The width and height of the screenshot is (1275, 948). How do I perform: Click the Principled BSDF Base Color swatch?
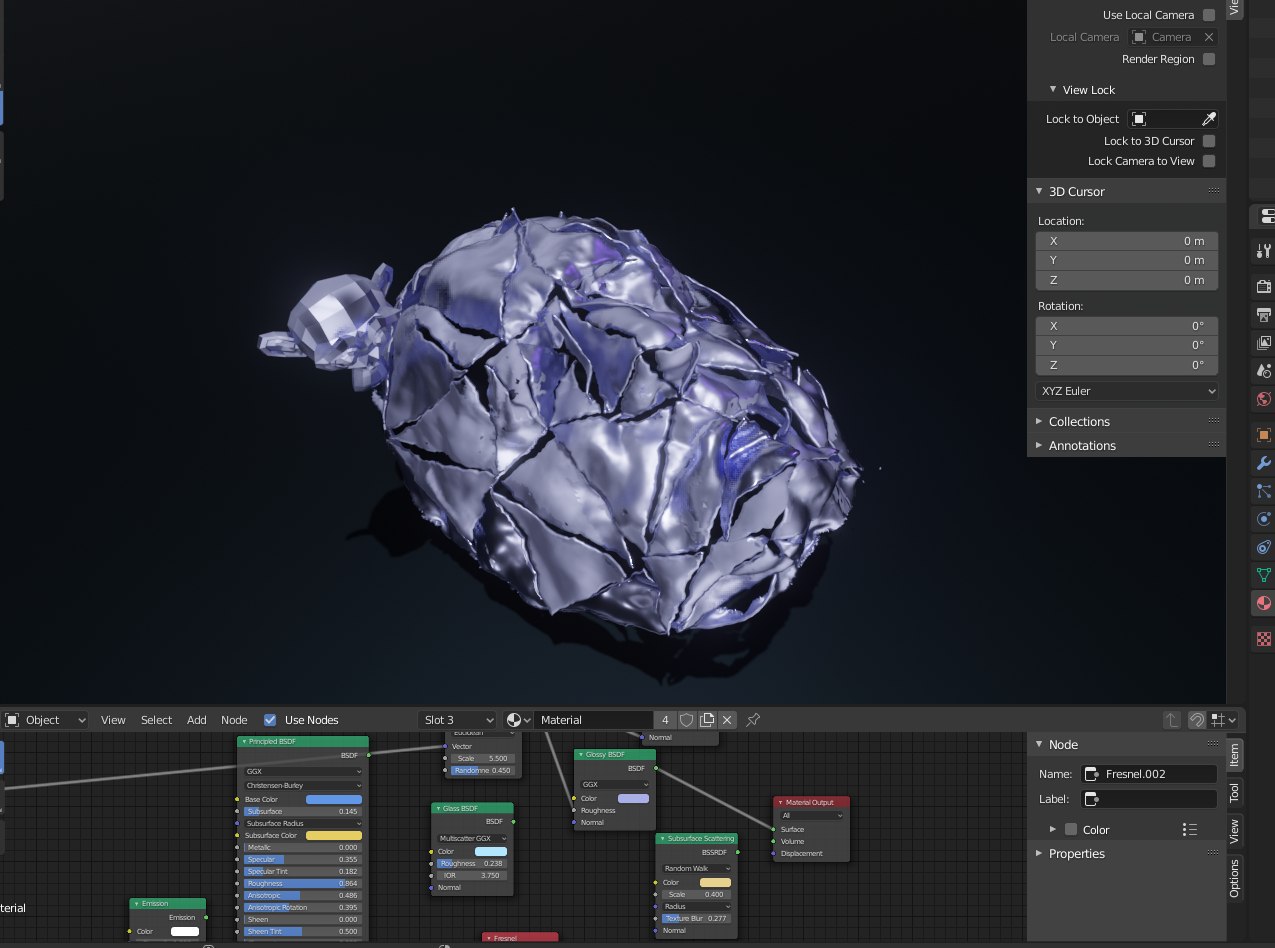pos(333,800)
